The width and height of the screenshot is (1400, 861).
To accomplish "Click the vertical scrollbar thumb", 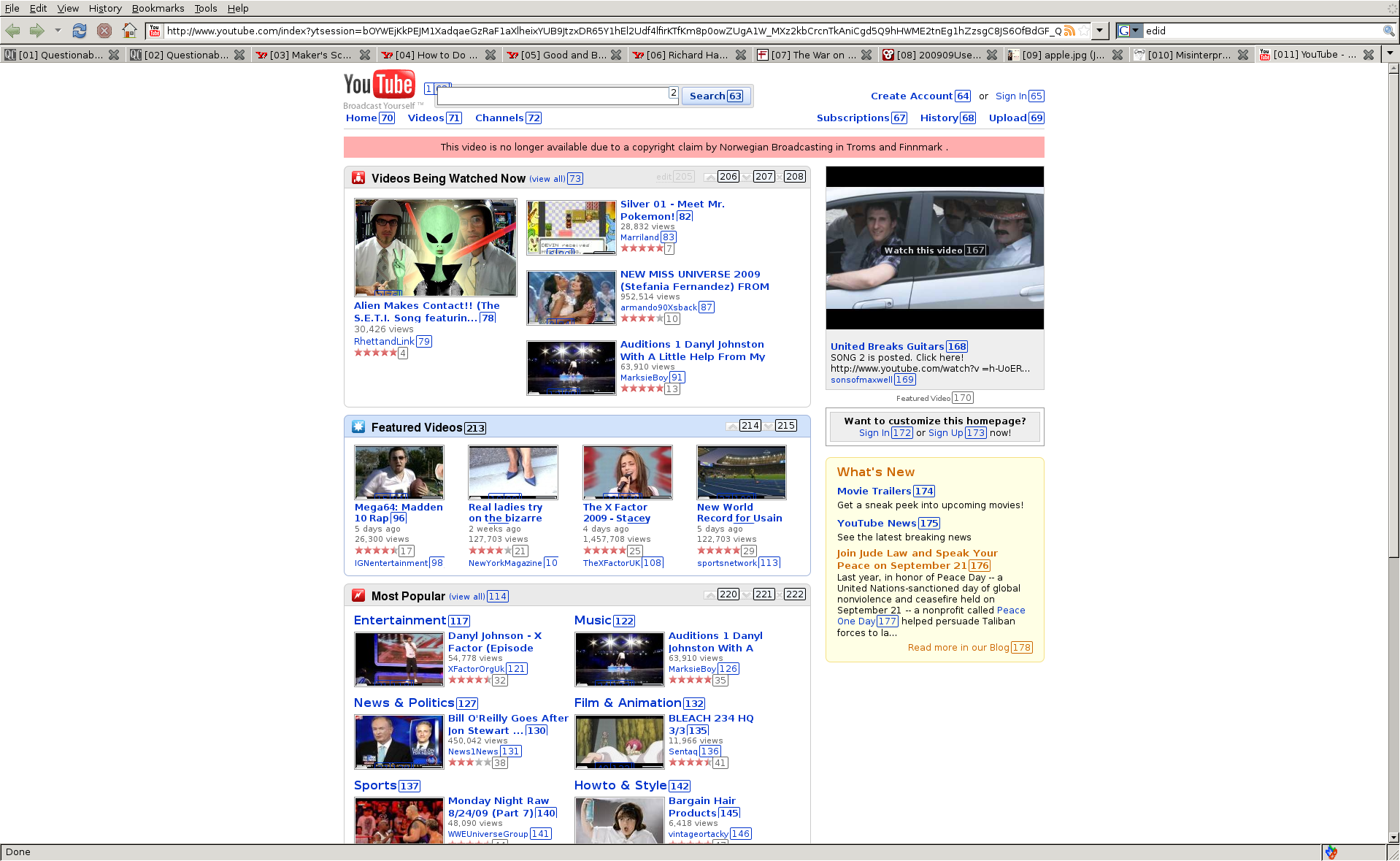I will [1393, 314].
